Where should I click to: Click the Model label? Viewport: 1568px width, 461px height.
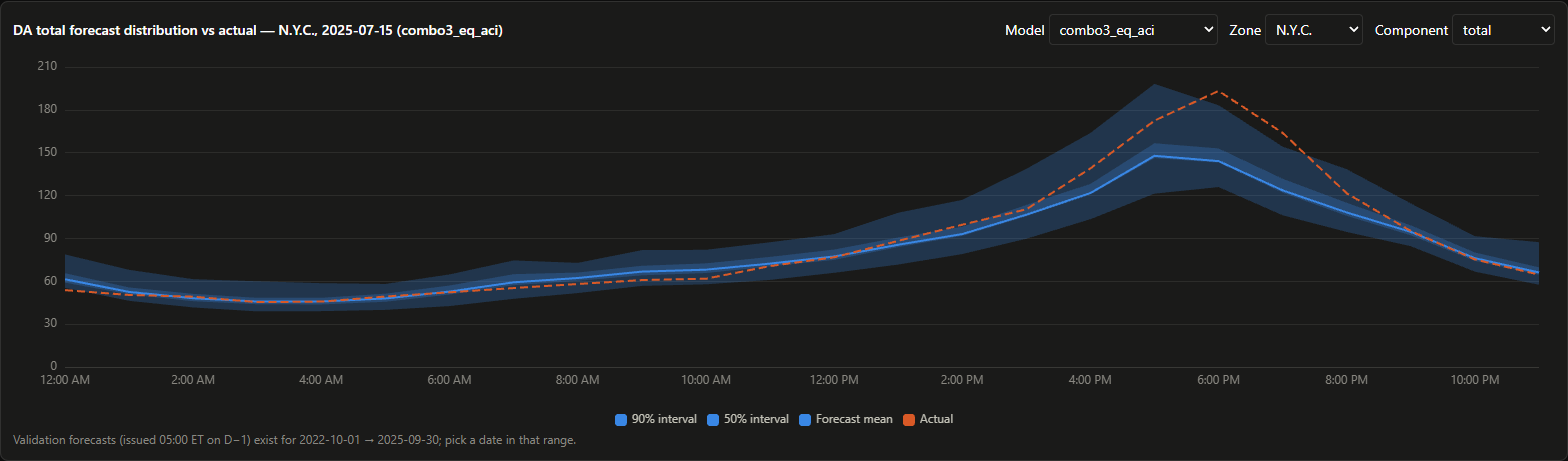pyautogui.click(x=1025, y=30)
